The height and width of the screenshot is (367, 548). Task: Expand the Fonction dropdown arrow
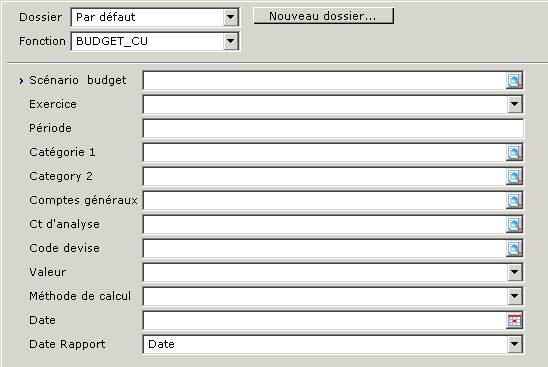230,41
